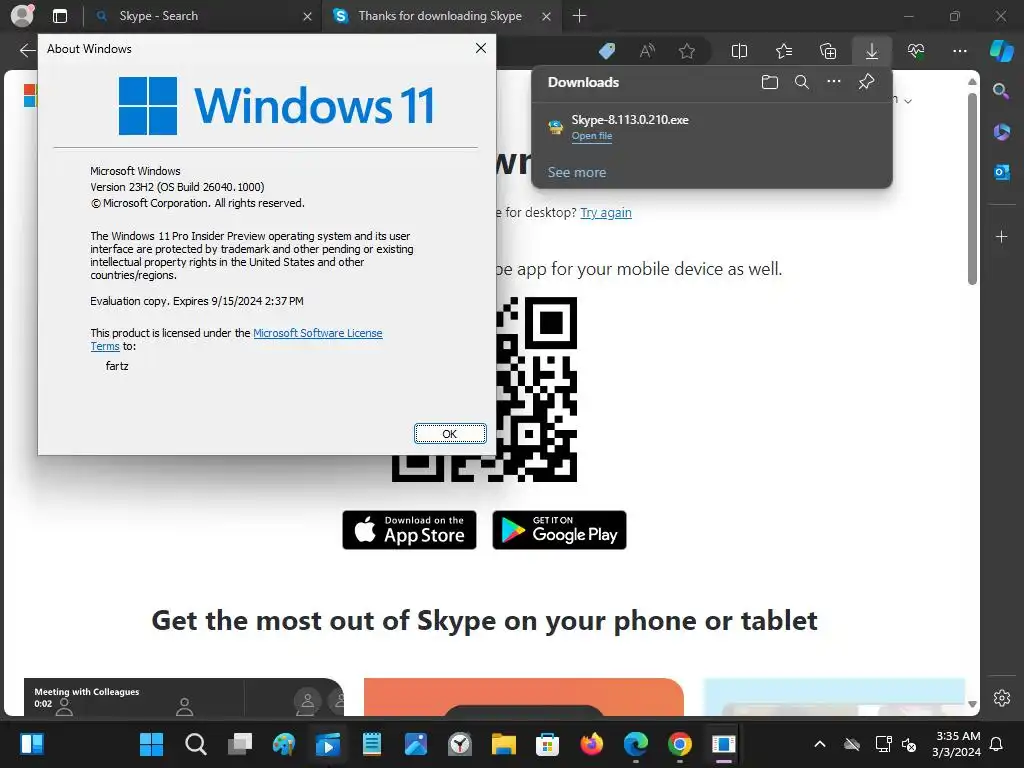The height and width of the screenshot is (768, 1024).
Task: Open the Clock app on taskbar
Action: point(460,744)
